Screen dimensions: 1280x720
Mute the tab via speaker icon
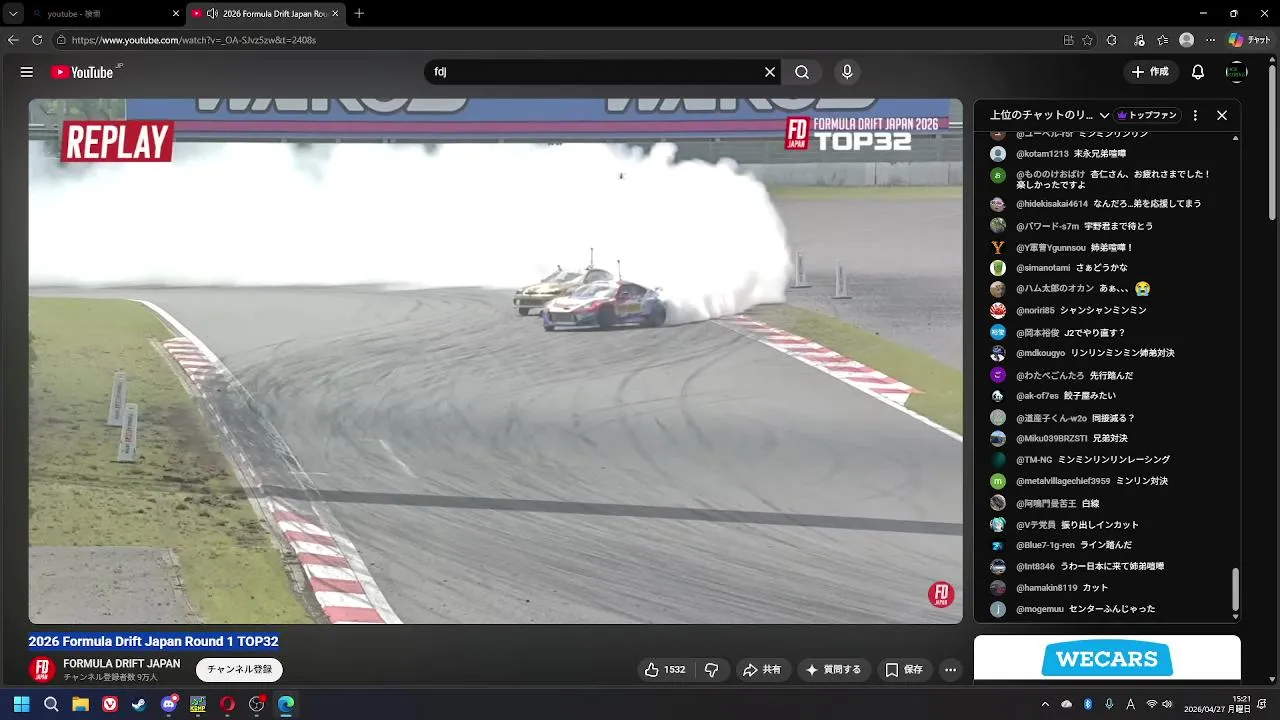(x=212, y=13)
